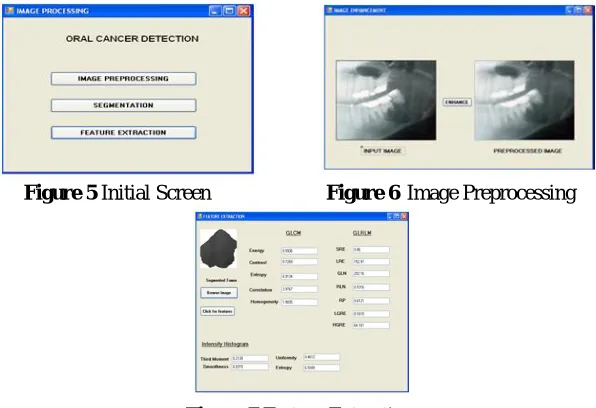Click the RLN value field
The width and height of the screenshot is (596, 408).
(371, 287)
